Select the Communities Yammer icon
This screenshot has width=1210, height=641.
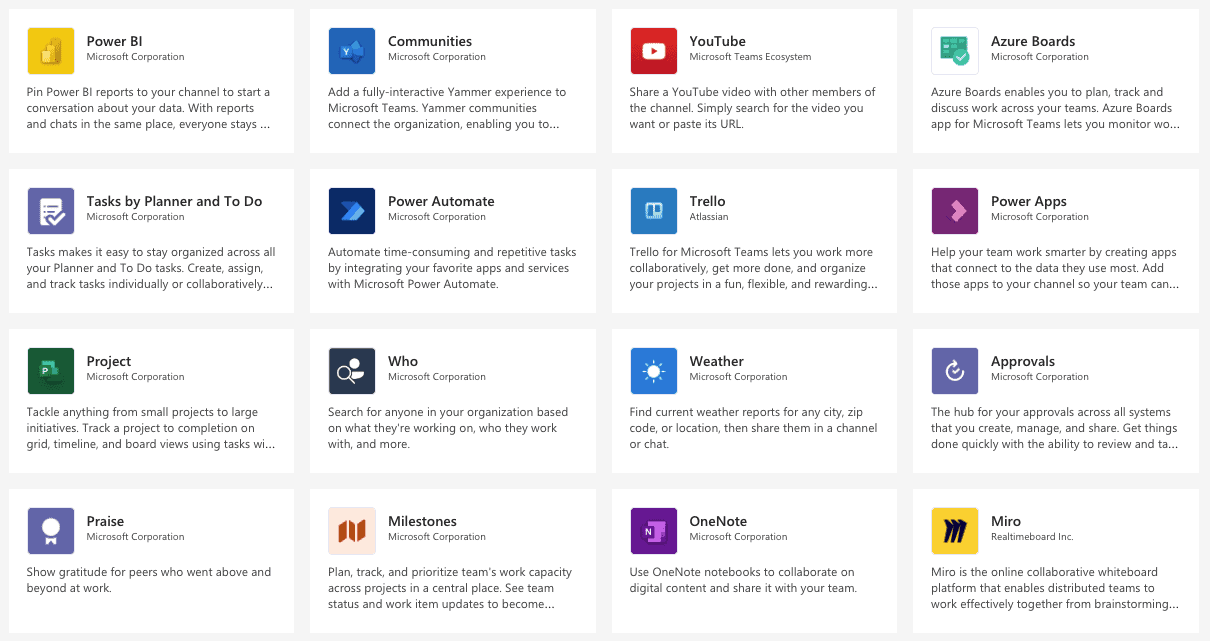point(352,51)
